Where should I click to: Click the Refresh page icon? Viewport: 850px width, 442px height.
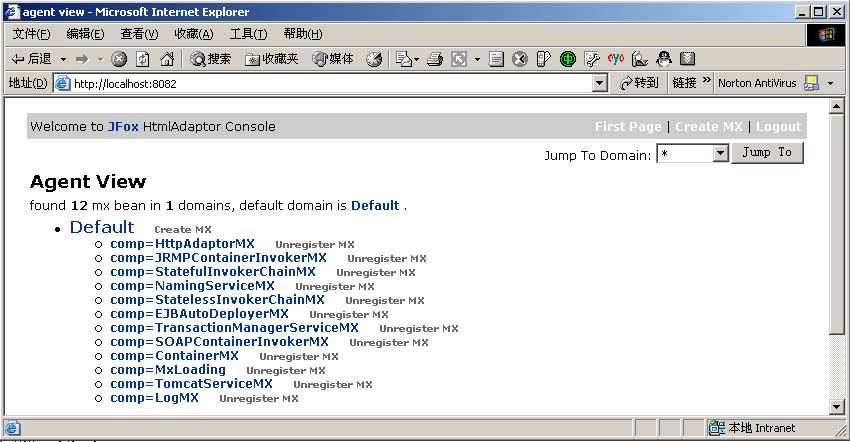tap(143, 59)
